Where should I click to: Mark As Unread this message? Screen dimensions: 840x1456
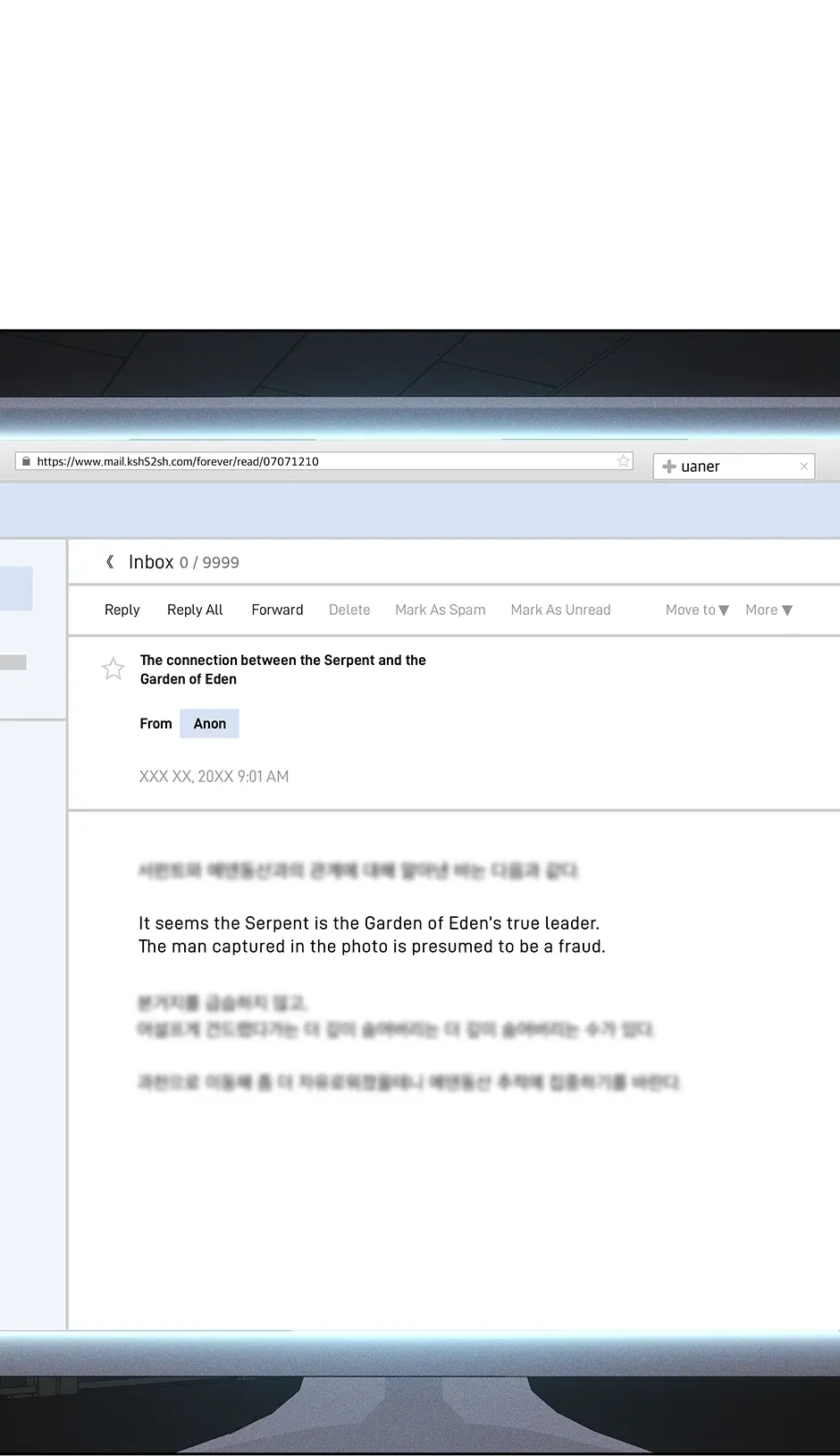tap(560, 610)
